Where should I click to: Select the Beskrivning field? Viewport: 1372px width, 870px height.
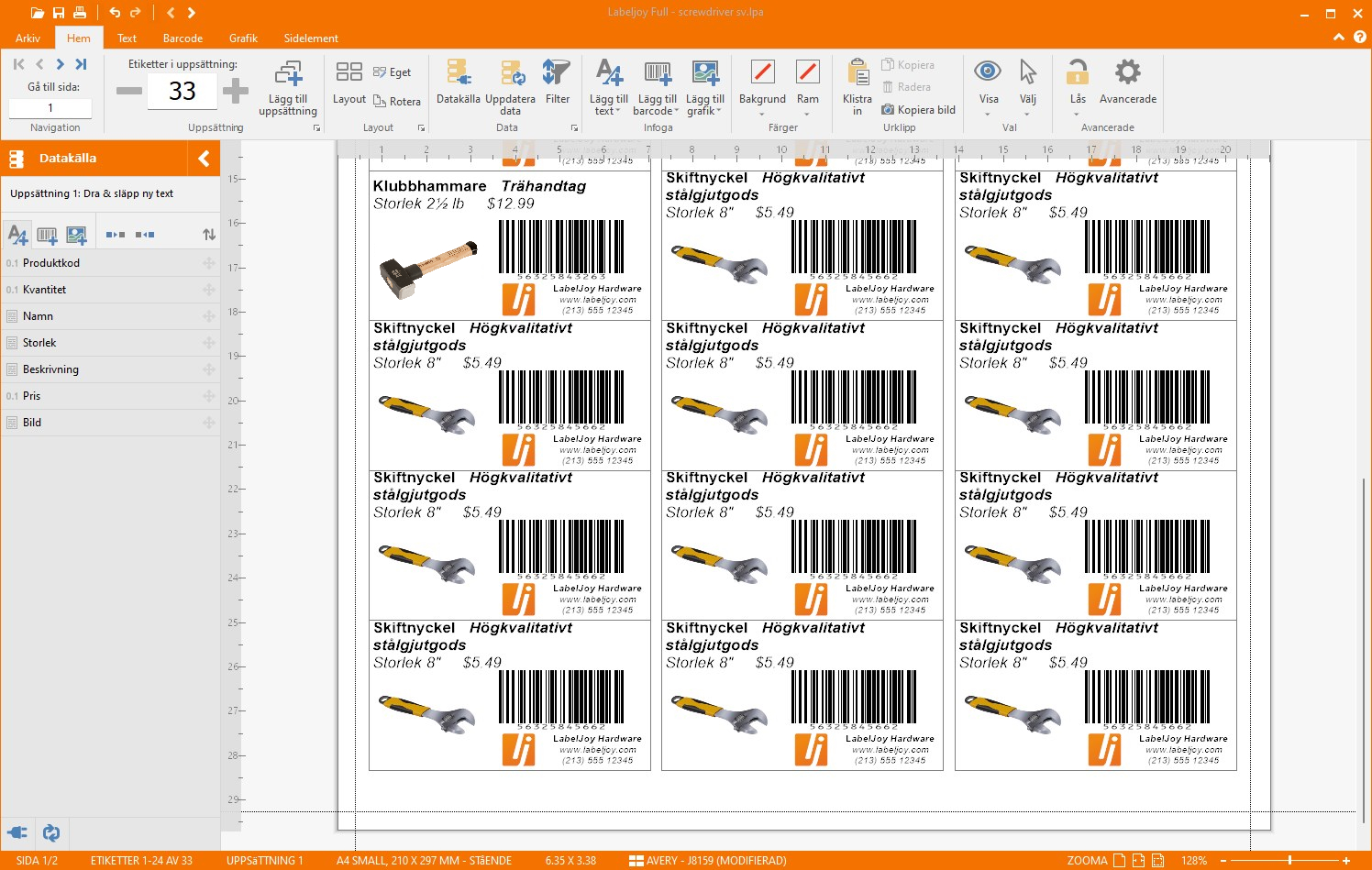110,369
